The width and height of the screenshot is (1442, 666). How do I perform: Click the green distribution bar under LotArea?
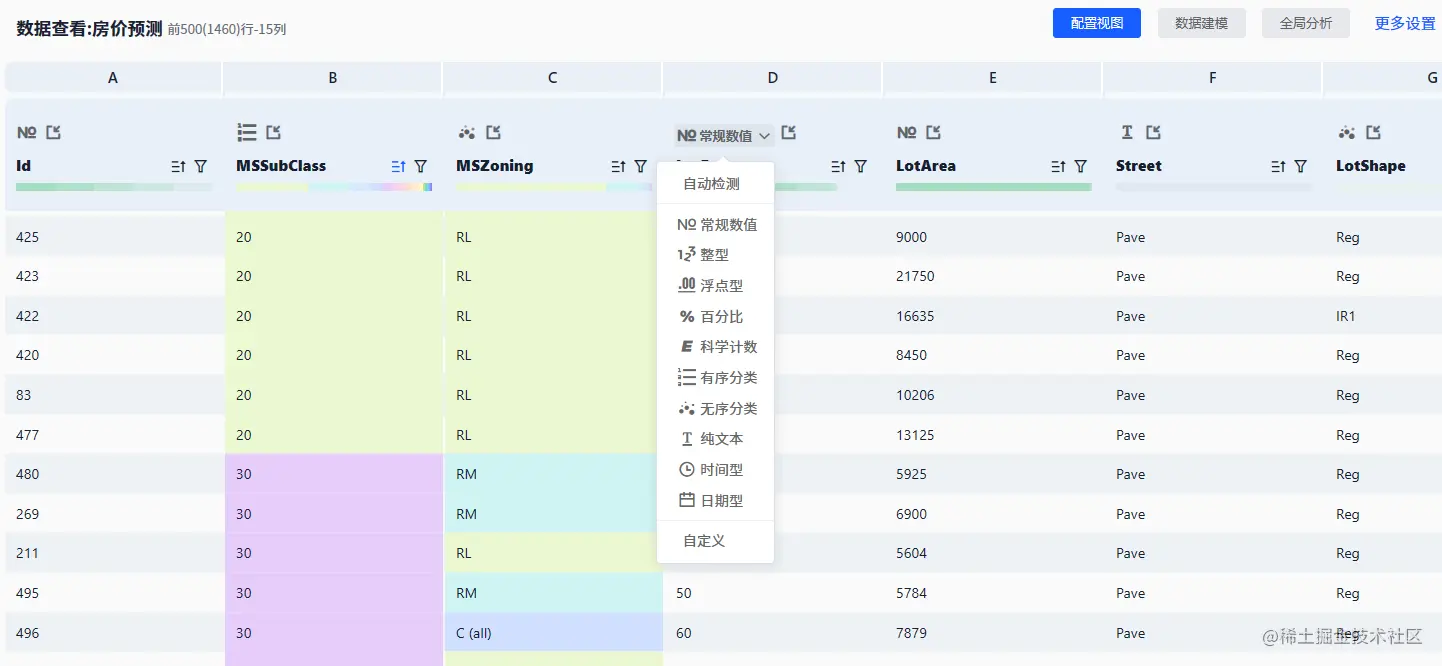coord(994,187)
